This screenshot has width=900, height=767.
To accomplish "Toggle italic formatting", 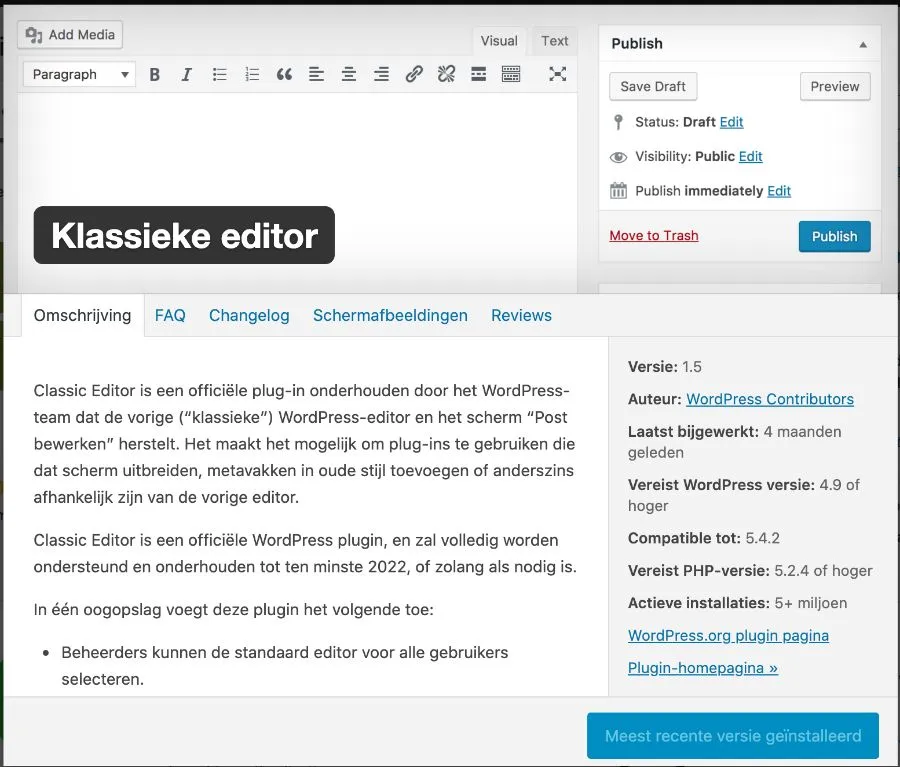I will [x=187, y=74].
